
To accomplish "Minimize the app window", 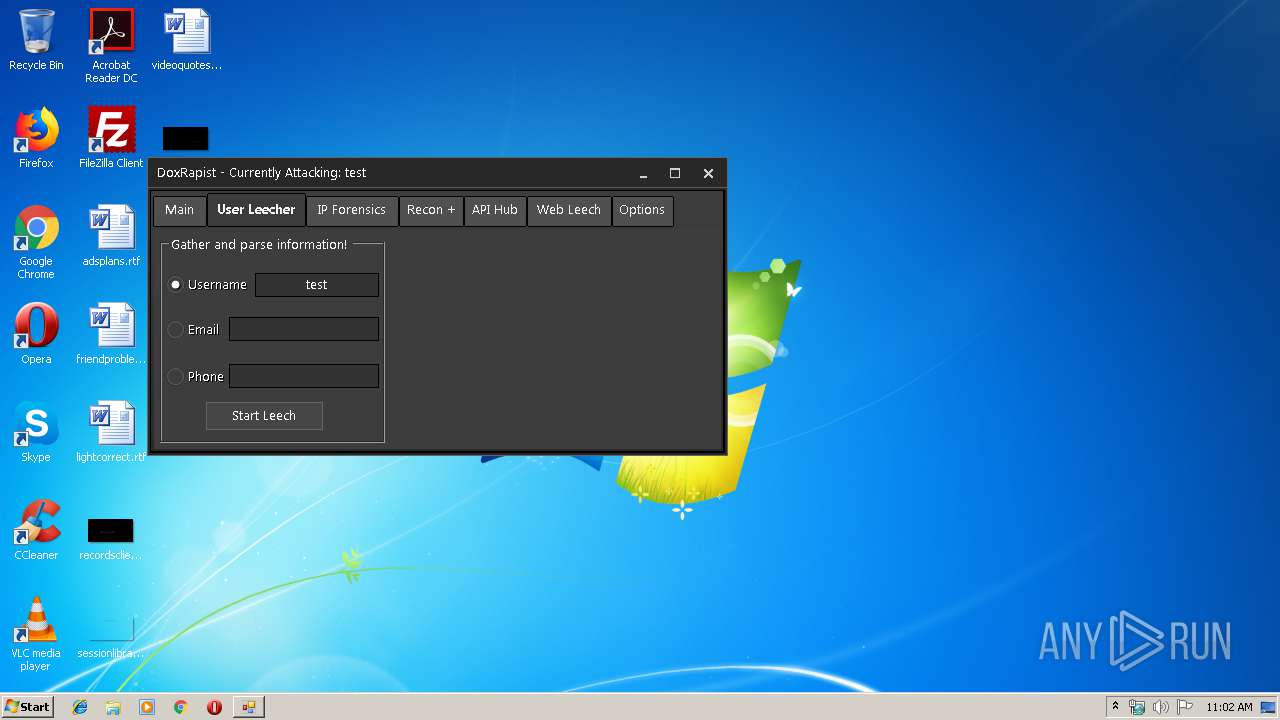I will coord(643,173).
